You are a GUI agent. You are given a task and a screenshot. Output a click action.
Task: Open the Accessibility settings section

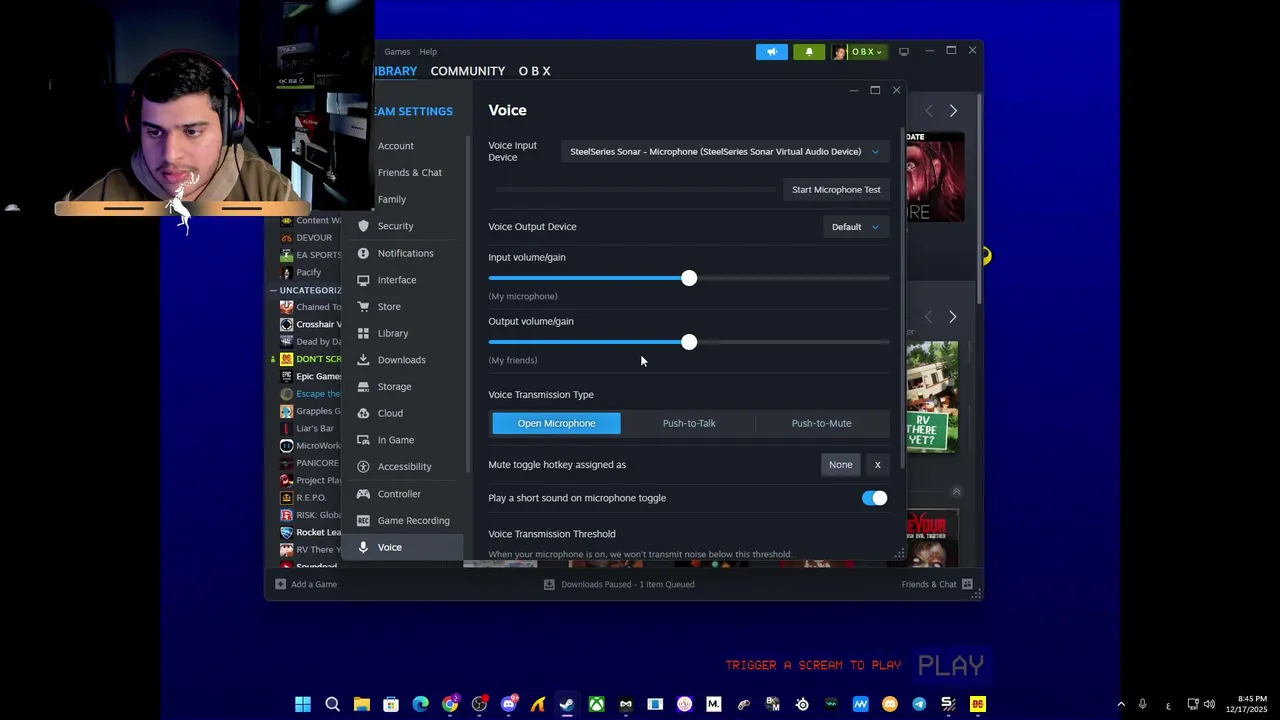pyautogui.click(x=404, y=467)
